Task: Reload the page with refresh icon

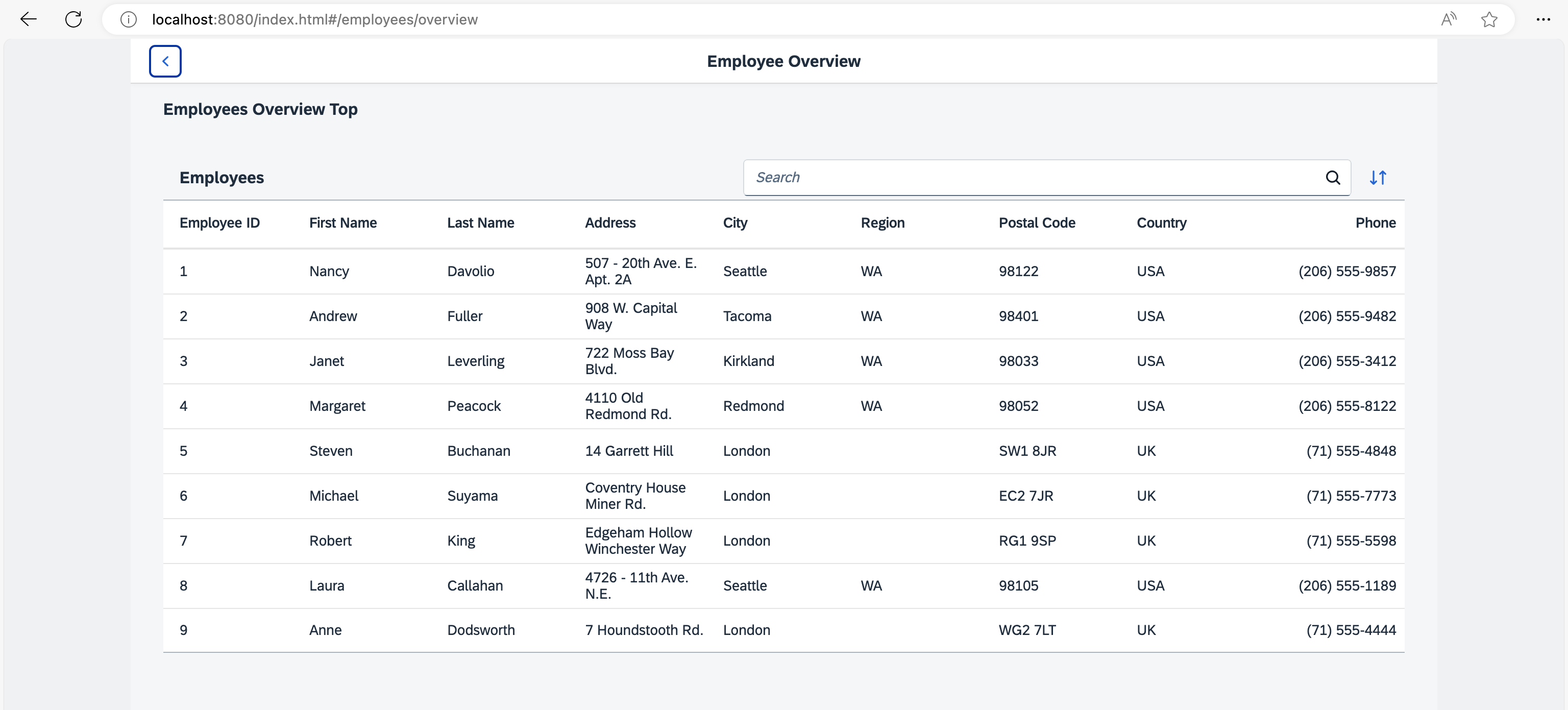Action: coord(73,19)
